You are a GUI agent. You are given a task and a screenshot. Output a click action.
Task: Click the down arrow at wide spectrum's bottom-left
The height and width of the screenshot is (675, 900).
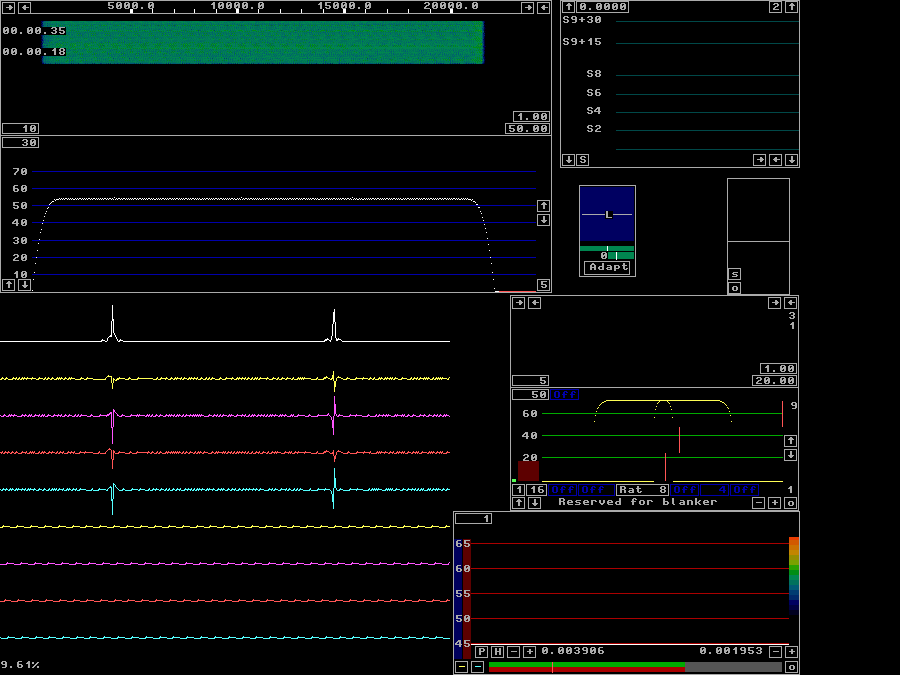25,285
